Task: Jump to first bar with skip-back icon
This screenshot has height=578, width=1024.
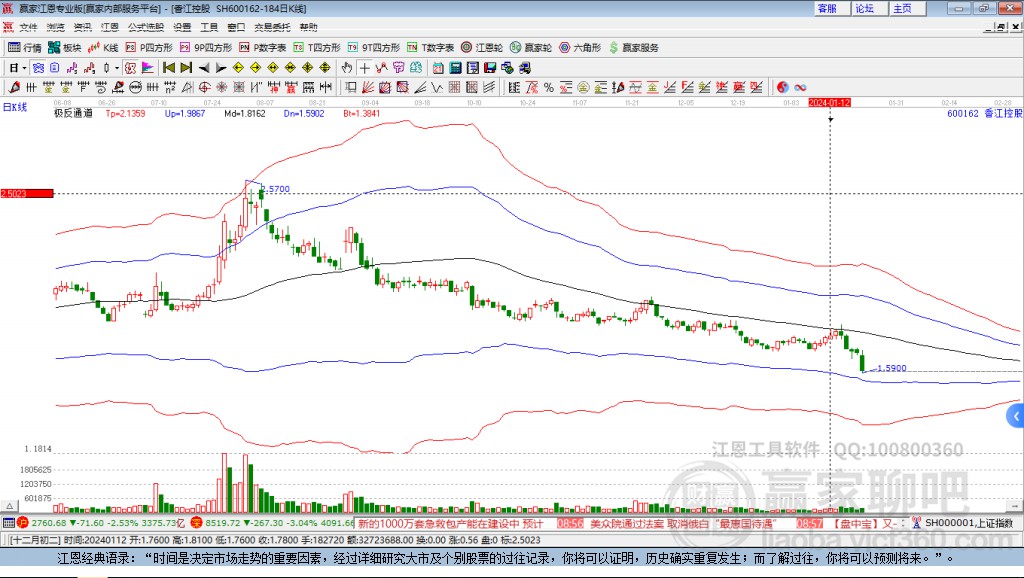Action: pyautogui.click(x=169, y=68)
